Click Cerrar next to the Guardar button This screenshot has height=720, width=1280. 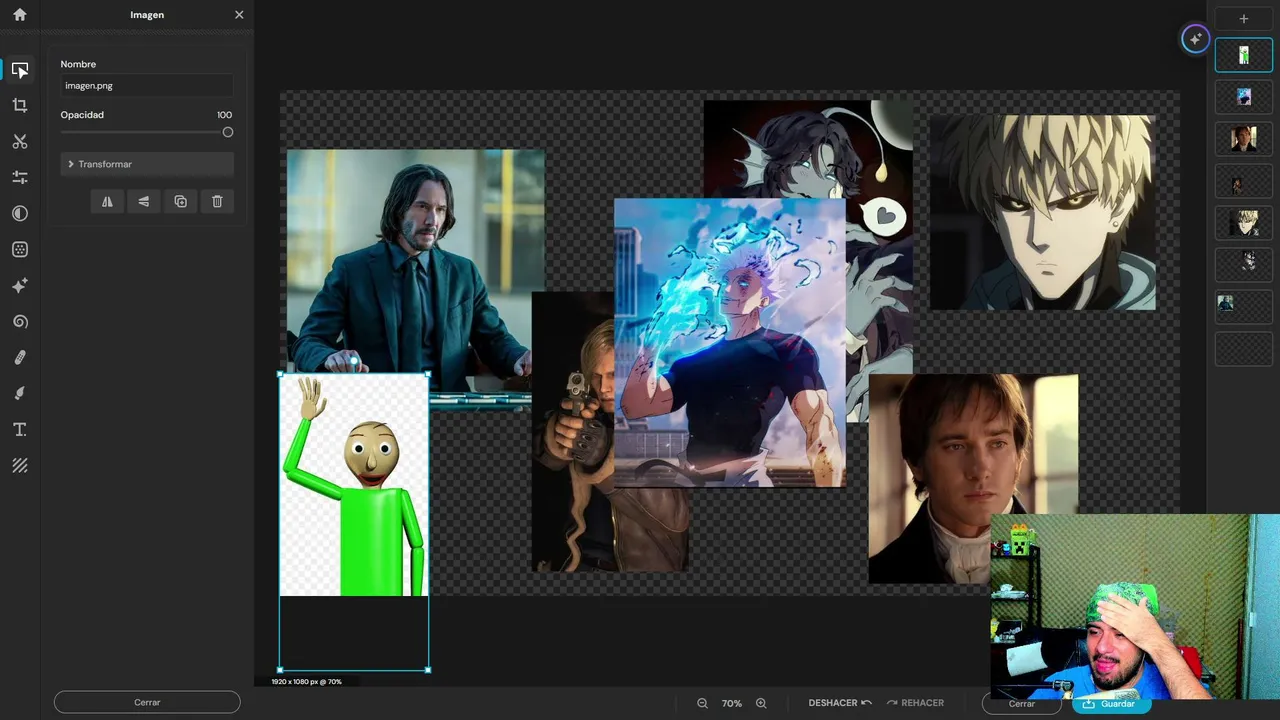(1022, 704)
